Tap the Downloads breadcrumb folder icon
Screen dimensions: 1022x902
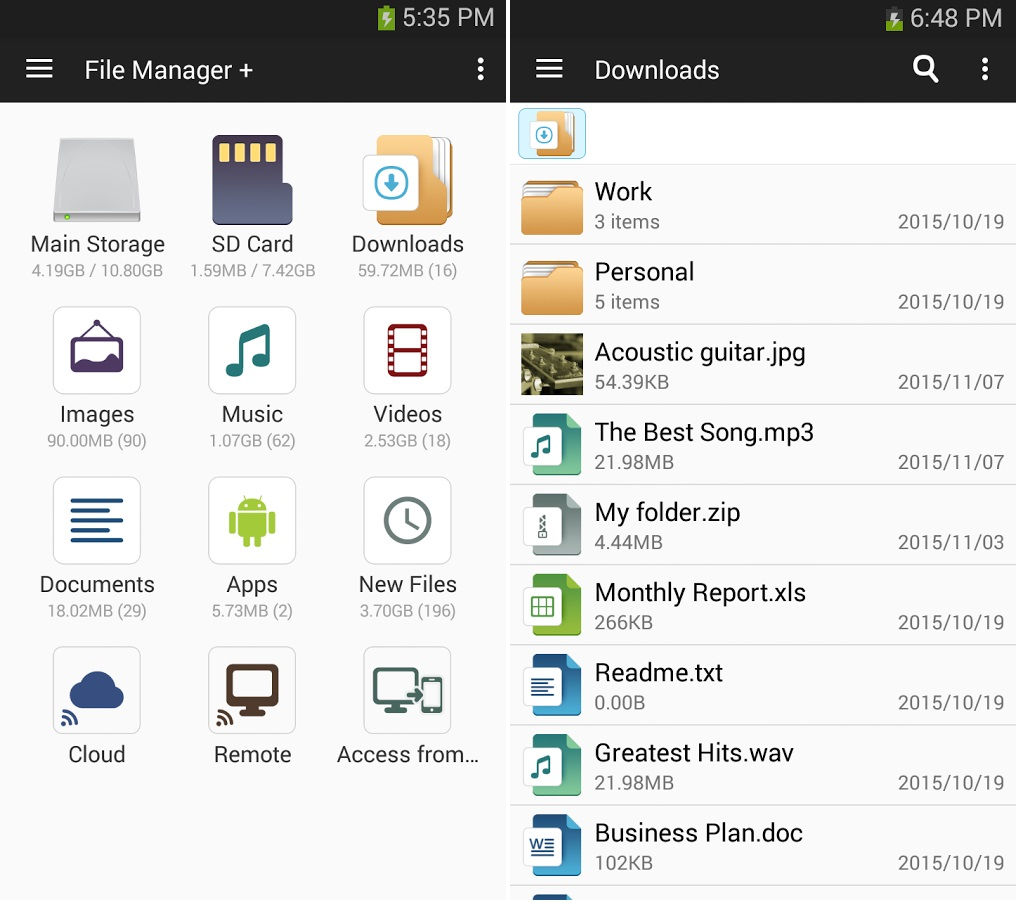552,134
